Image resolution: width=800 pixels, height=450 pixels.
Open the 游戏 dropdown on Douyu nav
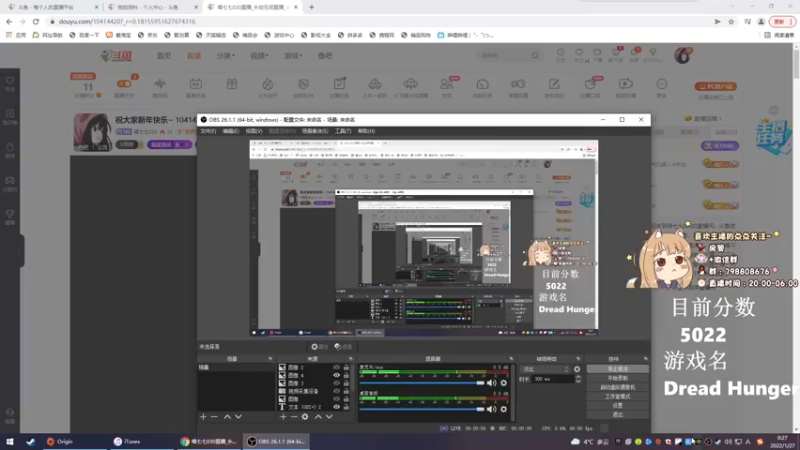(293, 56)
